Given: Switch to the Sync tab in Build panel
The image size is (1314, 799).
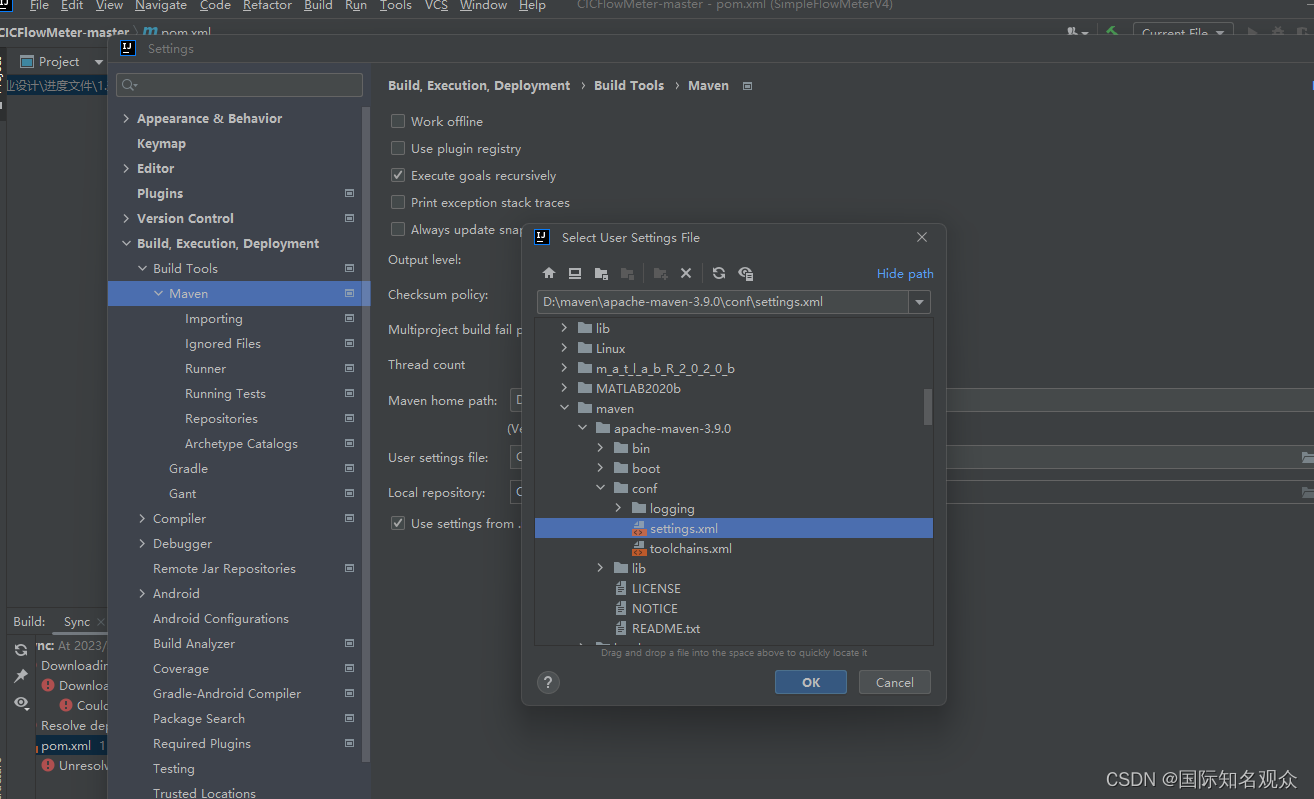Looking at the screenshot, I should [x=77, y=621].
